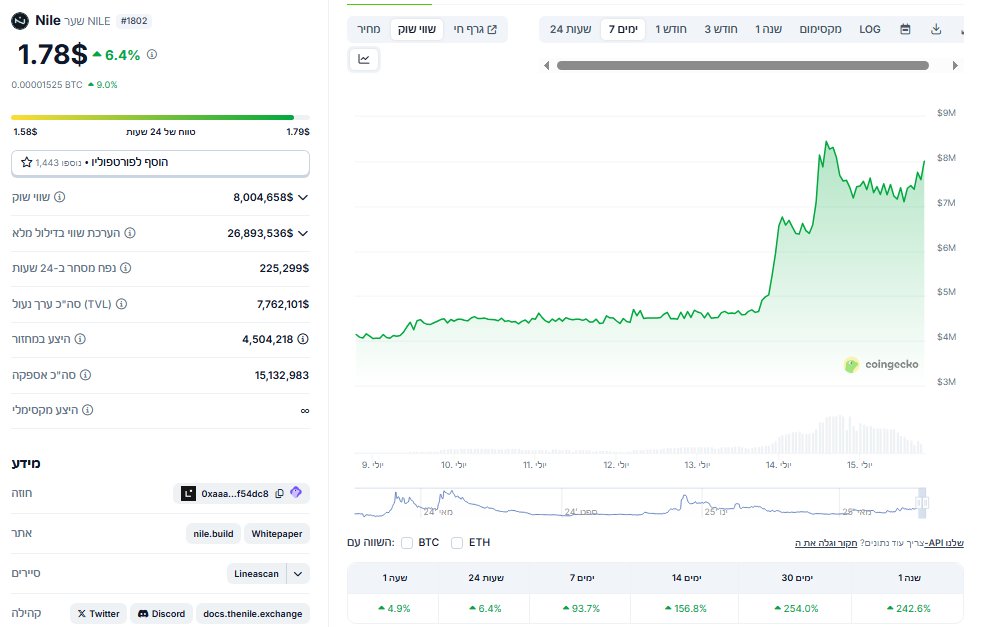Click the 254.0% thirty-day change value

[797, 609]
